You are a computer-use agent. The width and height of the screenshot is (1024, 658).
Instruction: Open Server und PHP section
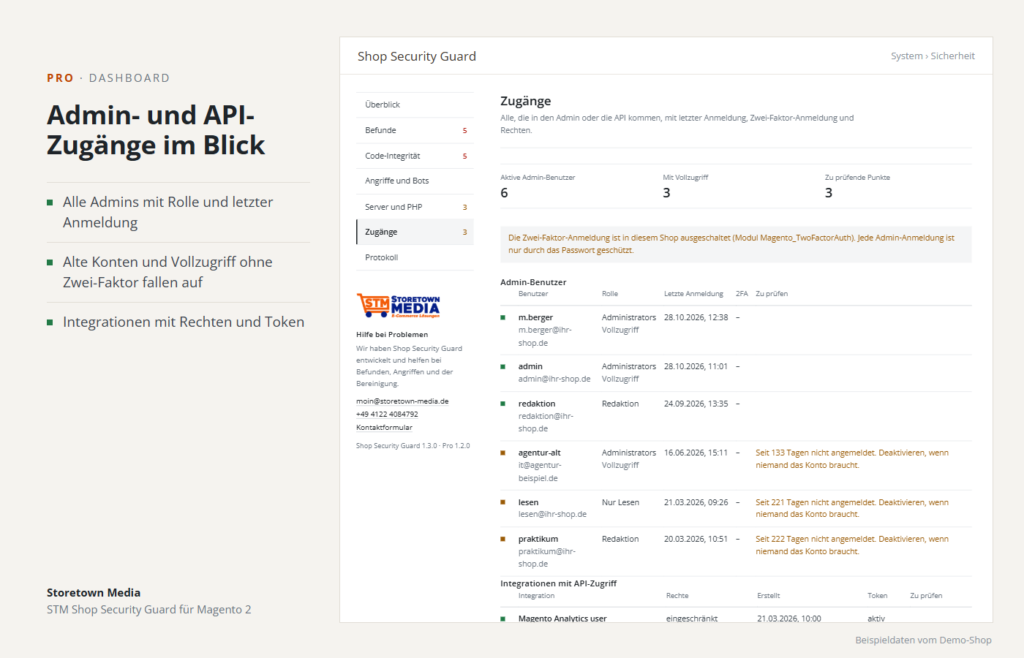415,207
